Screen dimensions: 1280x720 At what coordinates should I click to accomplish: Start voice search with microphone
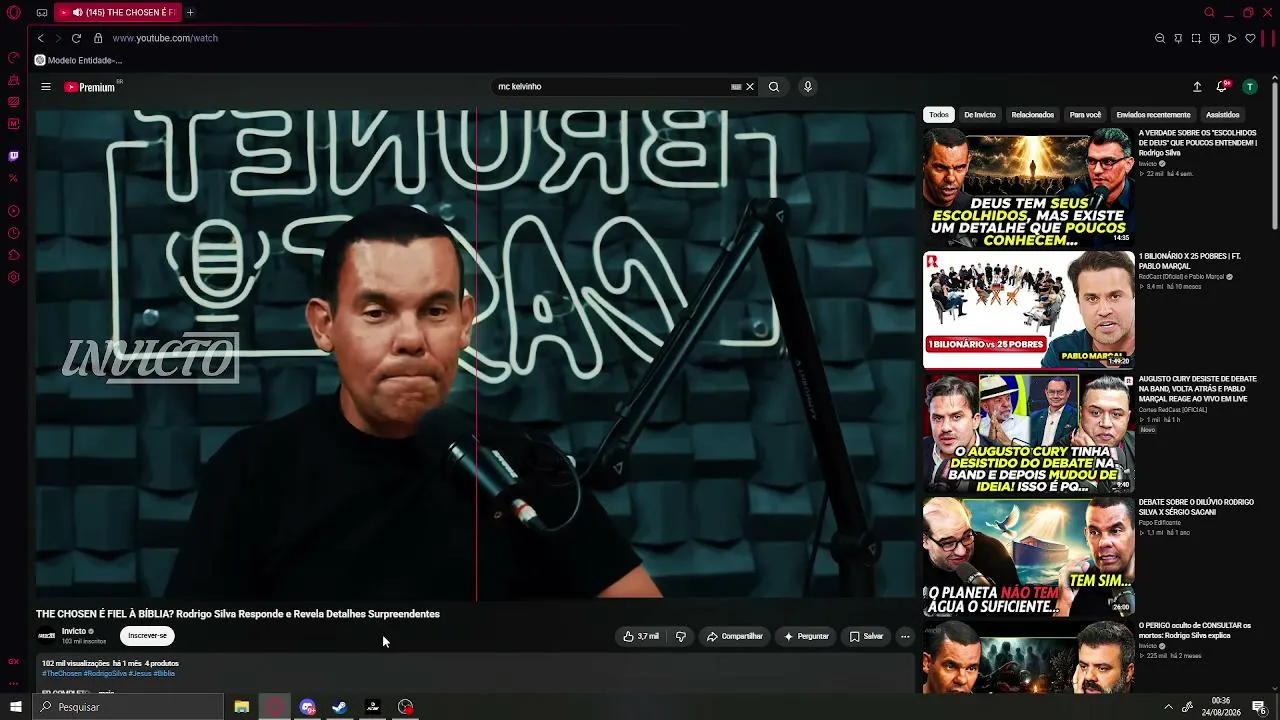(x=808, y=87)
